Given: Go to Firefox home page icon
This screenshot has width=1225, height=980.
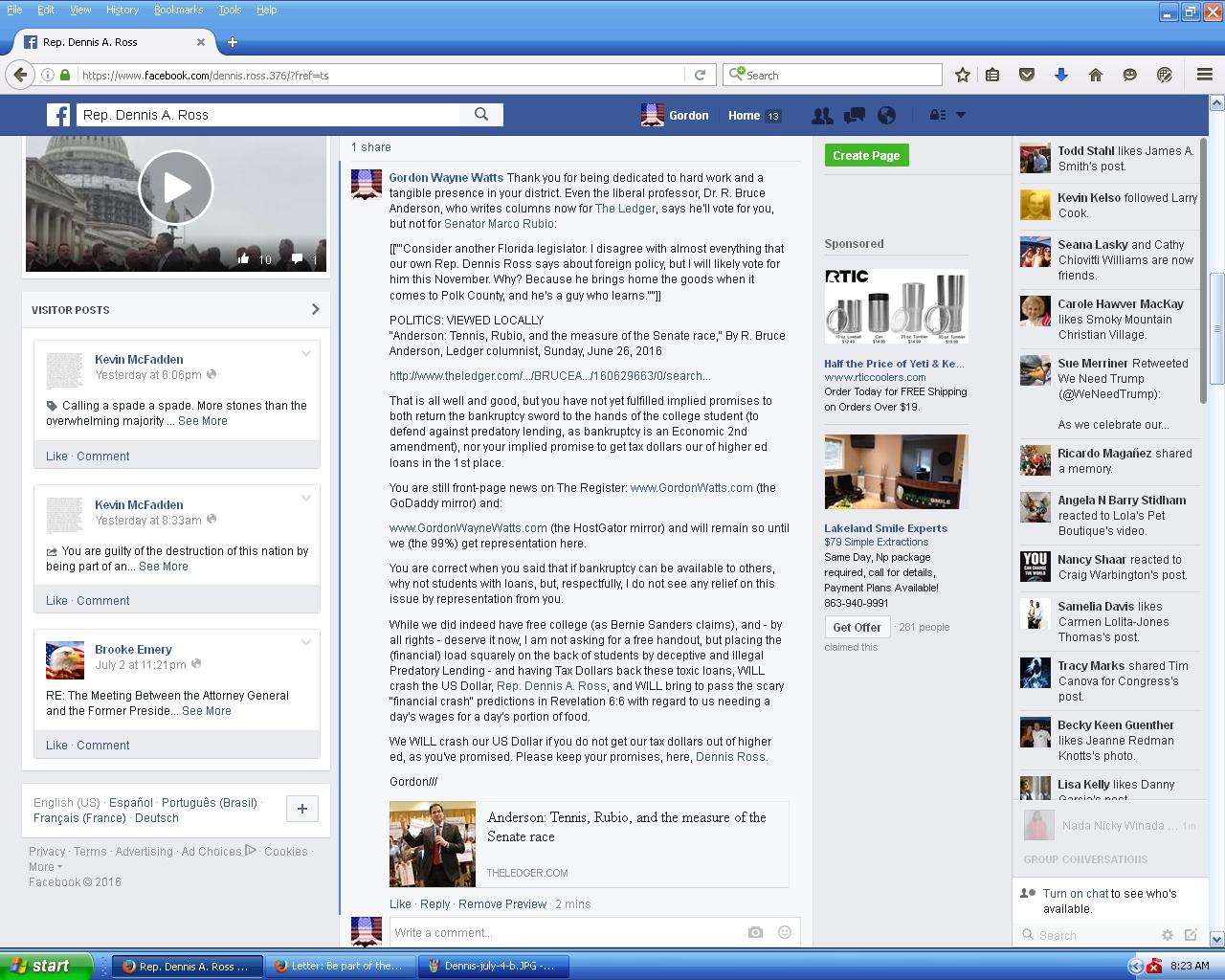Looking at the screenshot, I should (1096, 75).
